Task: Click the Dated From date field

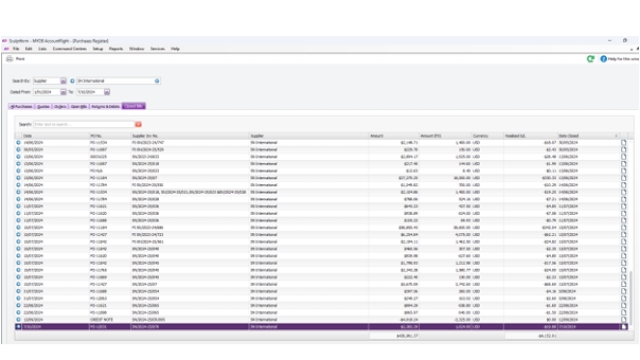Action: (47, 92)
